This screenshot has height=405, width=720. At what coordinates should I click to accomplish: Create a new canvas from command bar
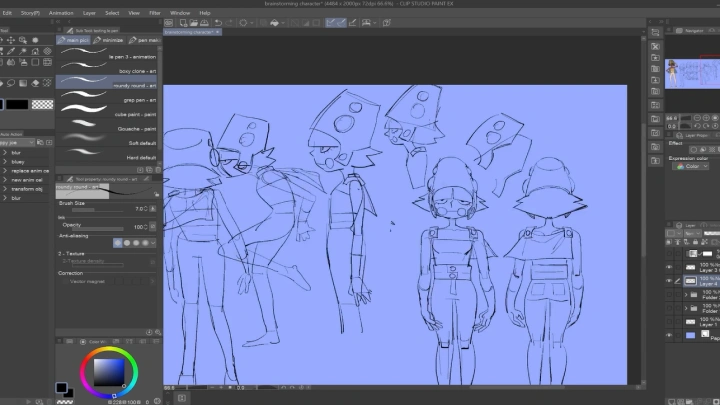pyautogui.click(x=183, y=22)
